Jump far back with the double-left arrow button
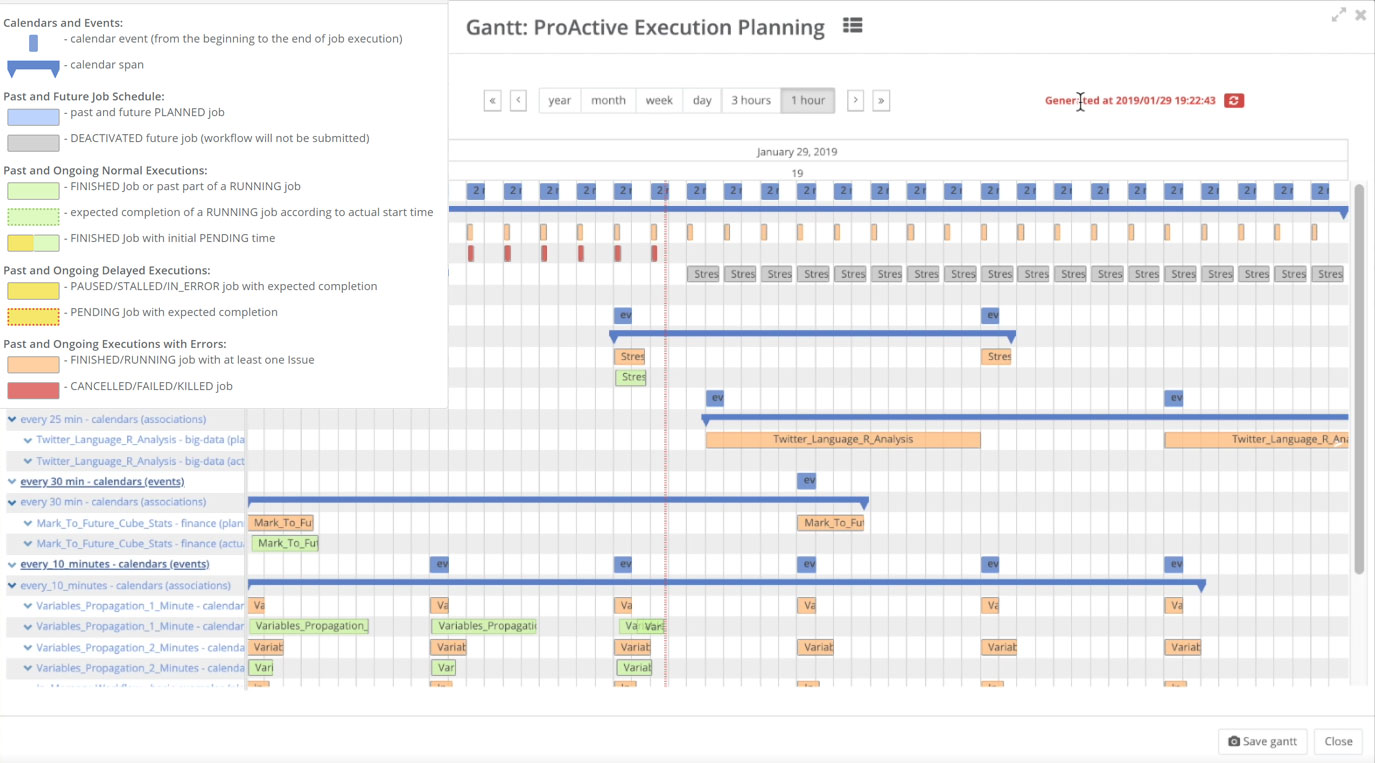Screen dimensions: 1375x763 (x=492, y=100)
